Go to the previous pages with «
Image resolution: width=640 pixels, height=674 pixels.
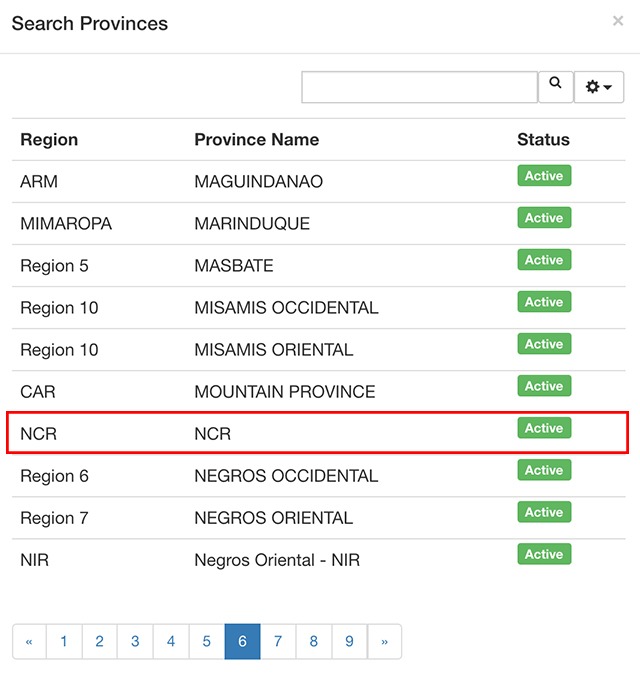[x=29, y=641]
